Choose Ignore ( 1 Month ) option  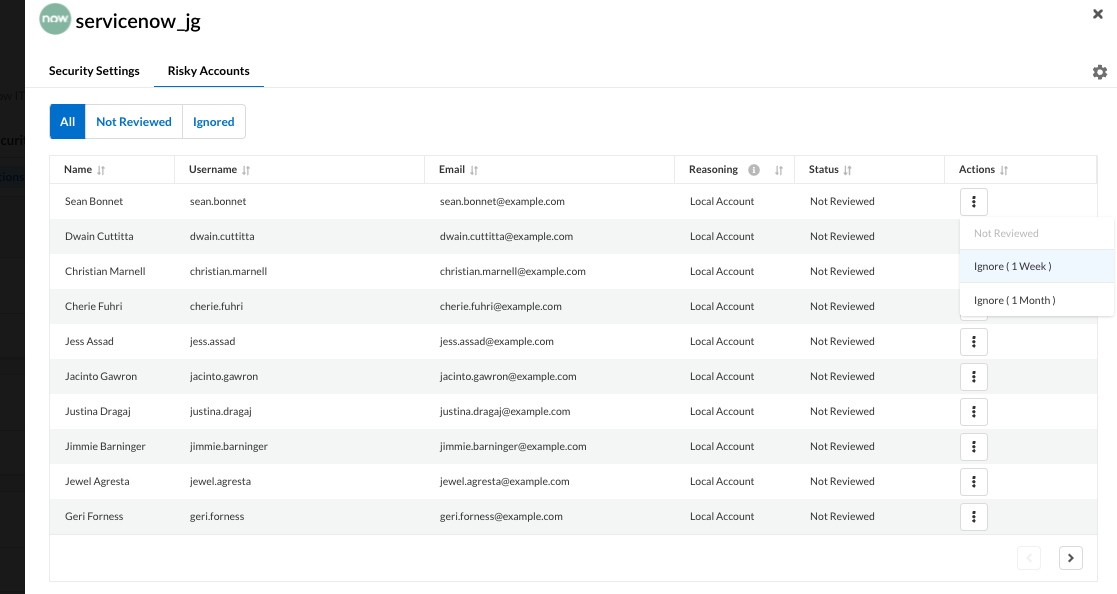click(1014, 300)
